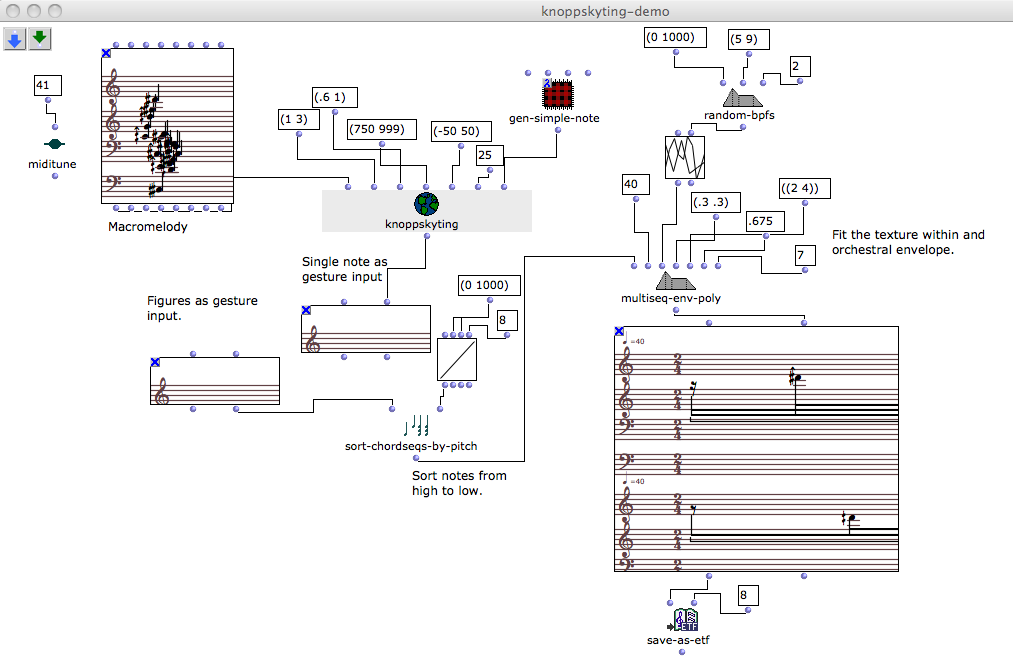Toggle the lock on Macromelody box
The height and width of the screenshot is (661, 1013).
pyautogui.click(x=106, y=53)
